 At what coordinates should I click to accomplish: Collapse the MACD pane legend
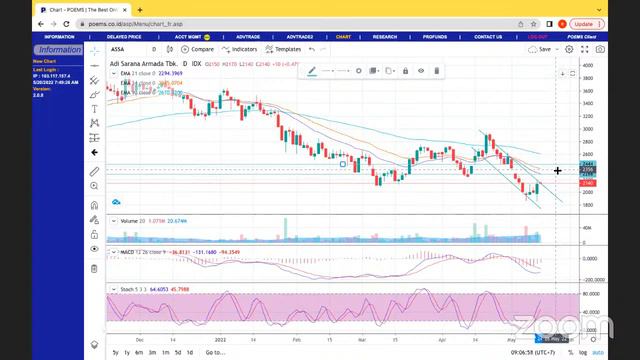click(113, 252)
